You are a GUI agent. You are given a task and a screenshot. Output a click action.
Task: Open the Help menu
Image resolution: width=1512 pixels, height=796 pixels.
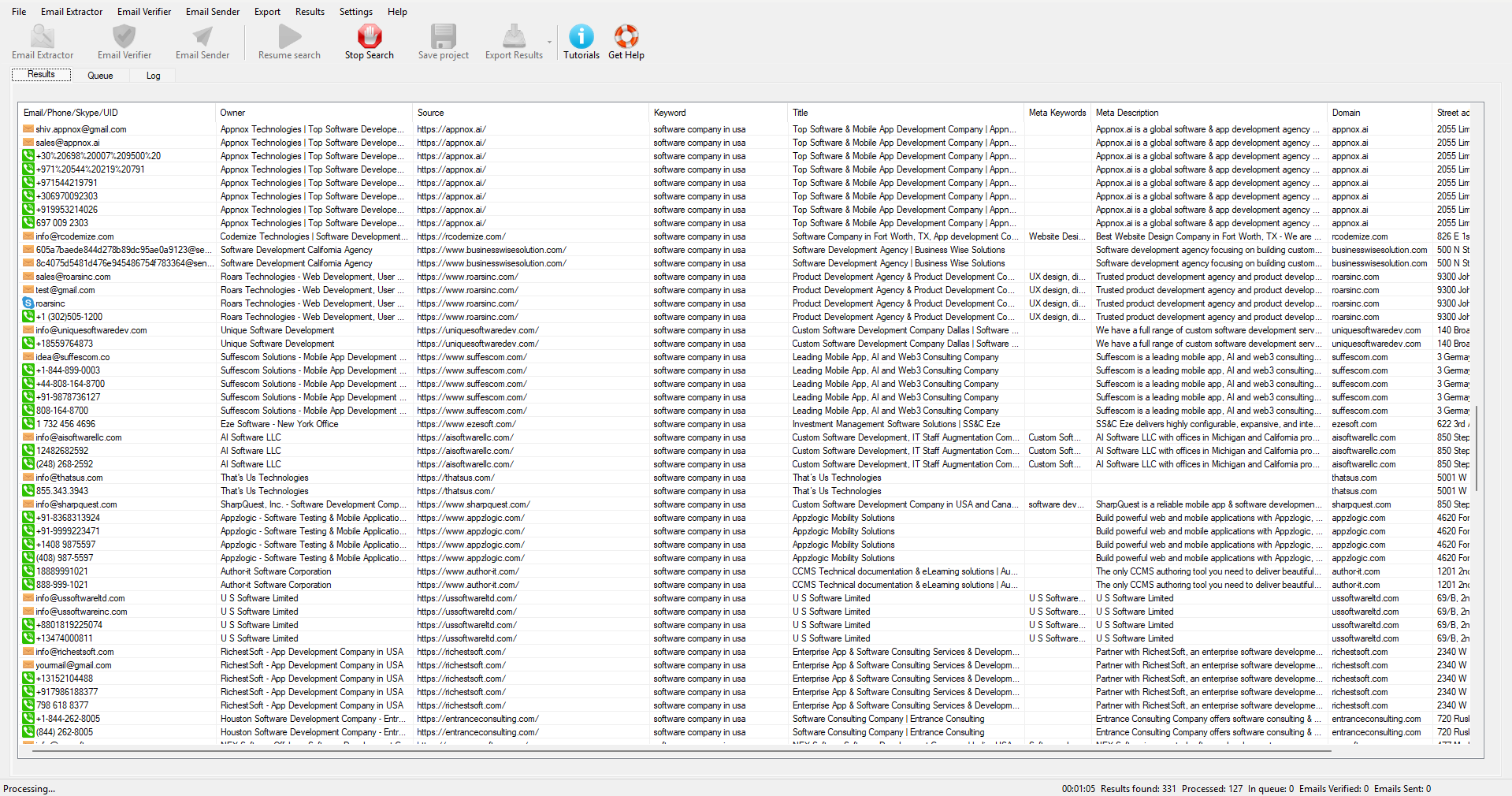tap(397, 12)
